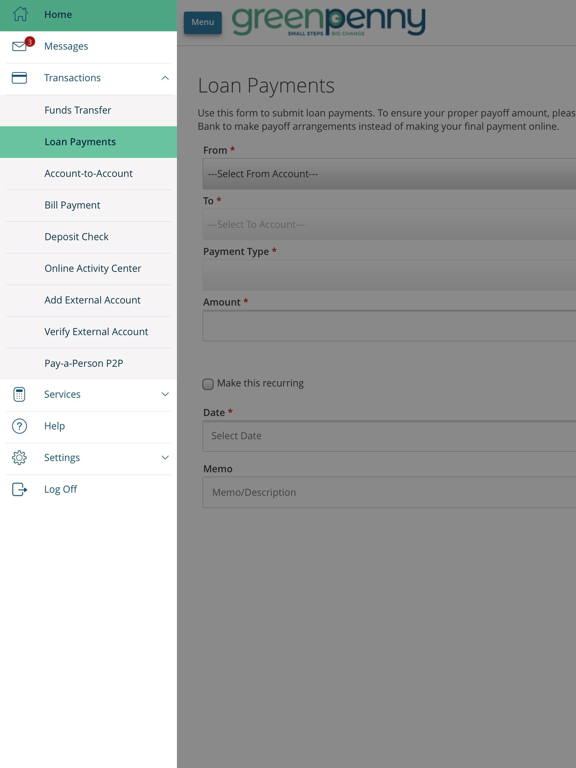Image resolution: width=576 pixels, height=768 pixels.
Task: Click the Memo/Description input field
Action: click(x=389, y=492)
